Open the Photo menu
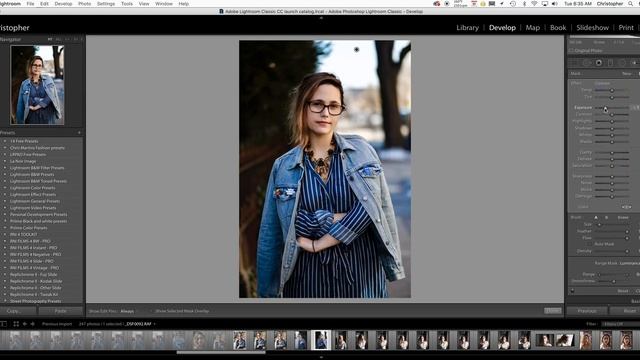The width and height of the screenshot is (640, 360). (x=84, y=4)
